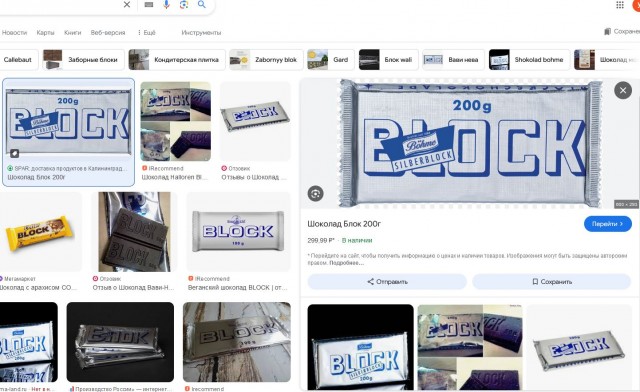Viewport: 640px width, 392px height.
Task: Open the related collage image in preview panel
Action: (x=470, y=347)
